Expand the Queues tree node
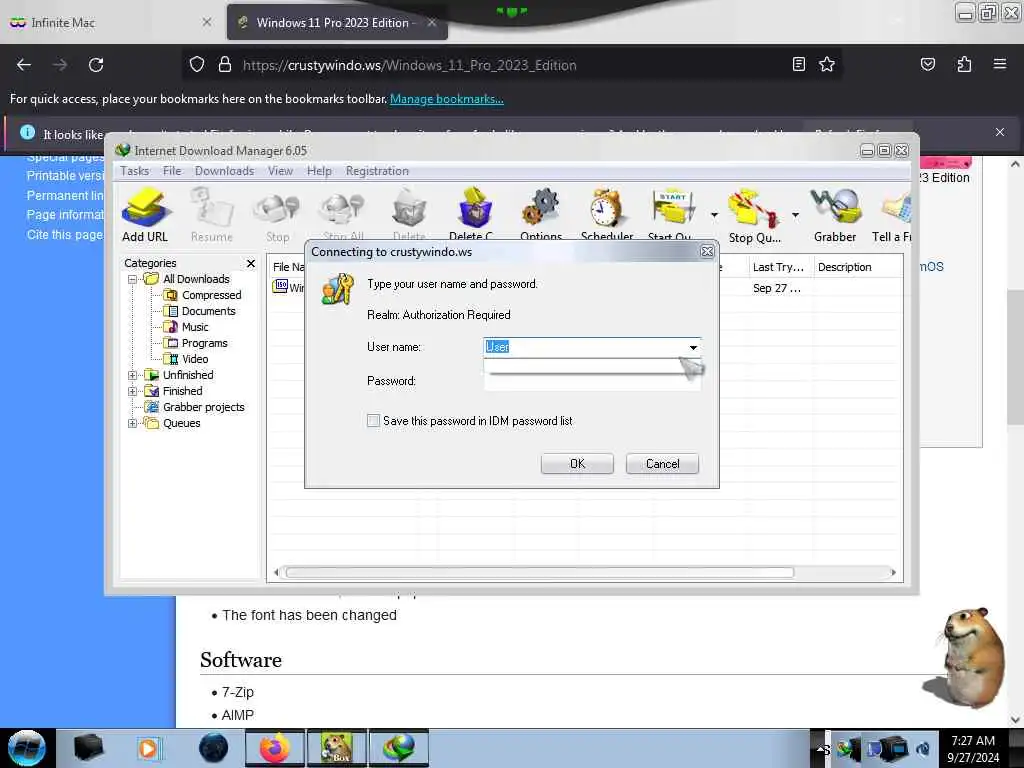 (x=133, y=423)
